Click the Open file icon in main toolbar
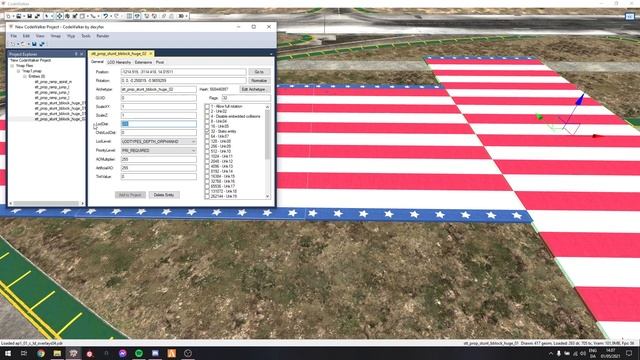 point(19,16)
